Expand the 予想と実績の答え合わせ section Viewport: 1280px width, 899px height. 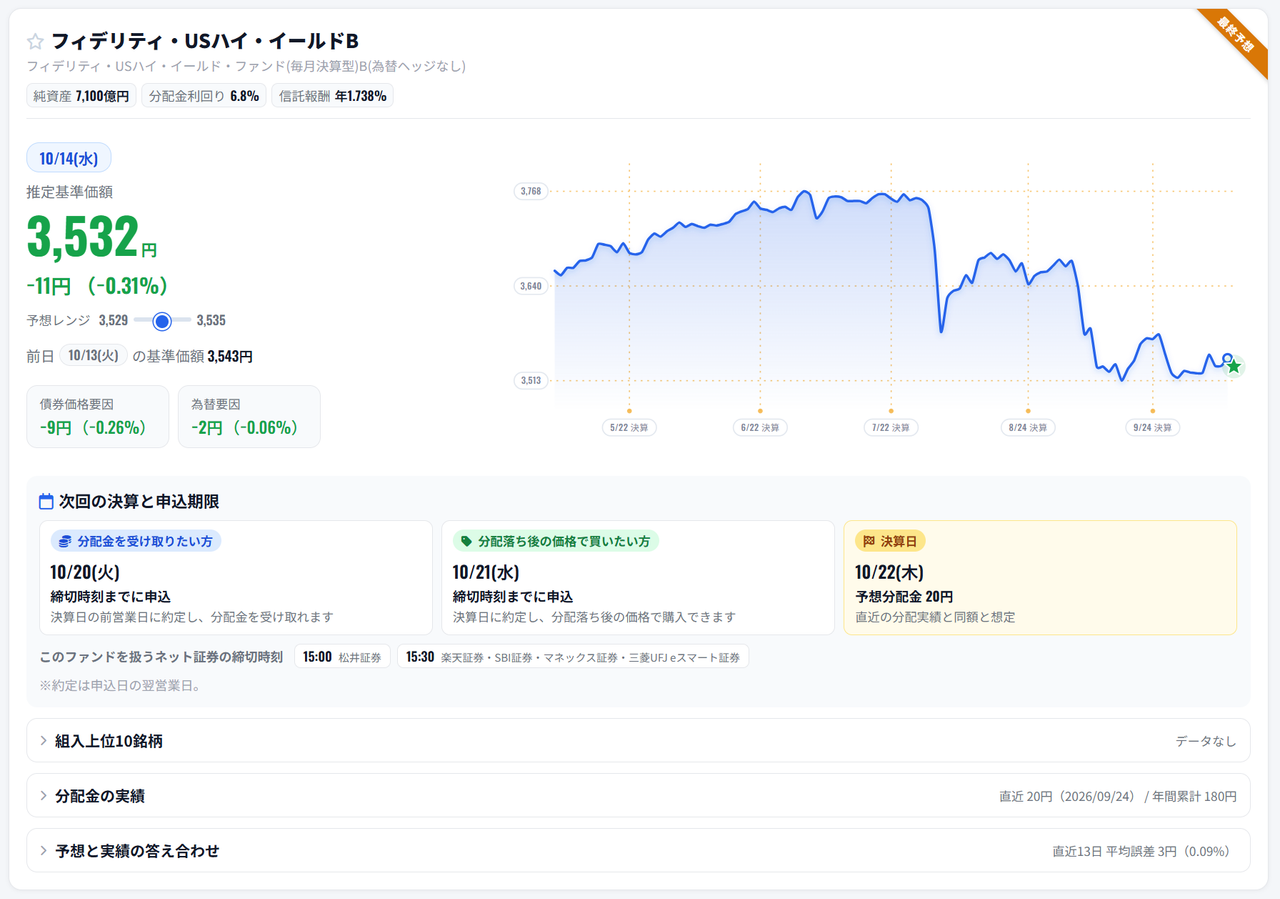click(x=638, y=851)
